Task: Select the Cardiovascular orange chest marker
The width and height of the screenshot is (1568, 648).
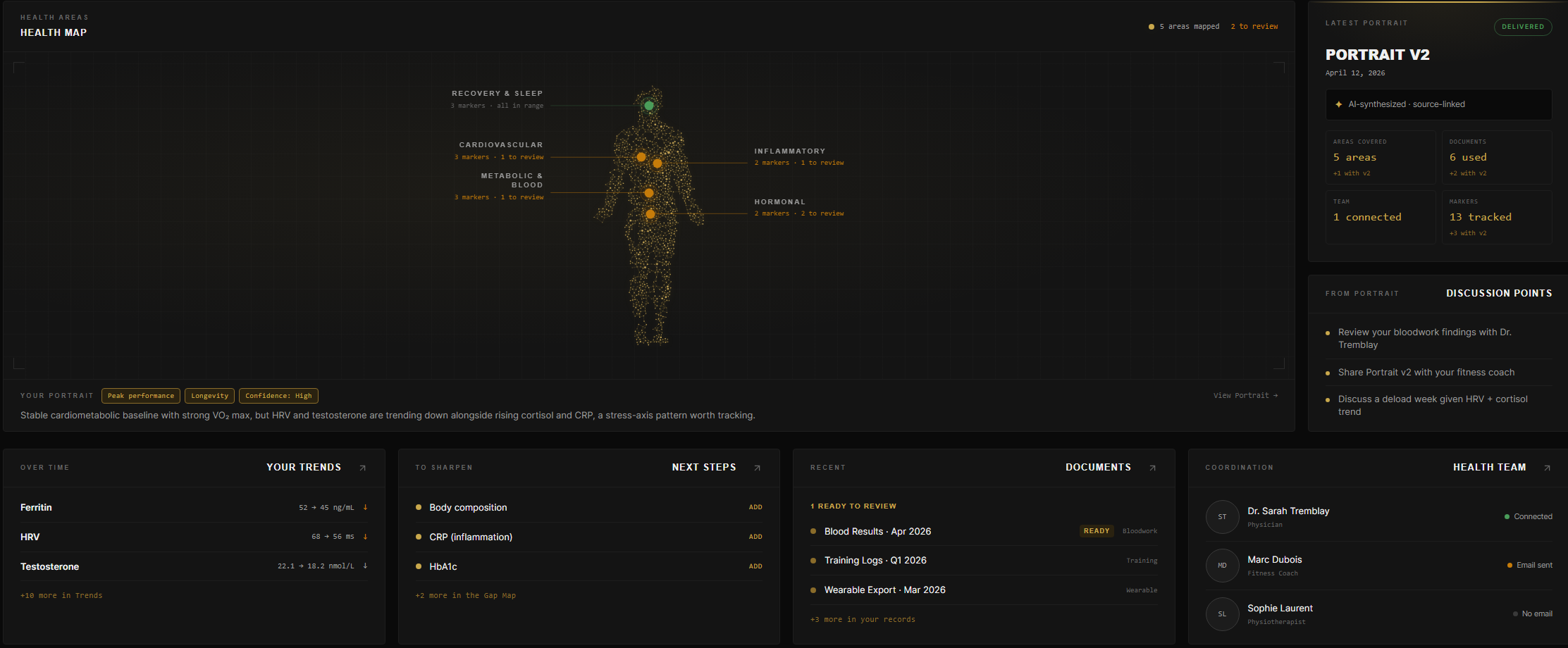Action: pos(641,157)
